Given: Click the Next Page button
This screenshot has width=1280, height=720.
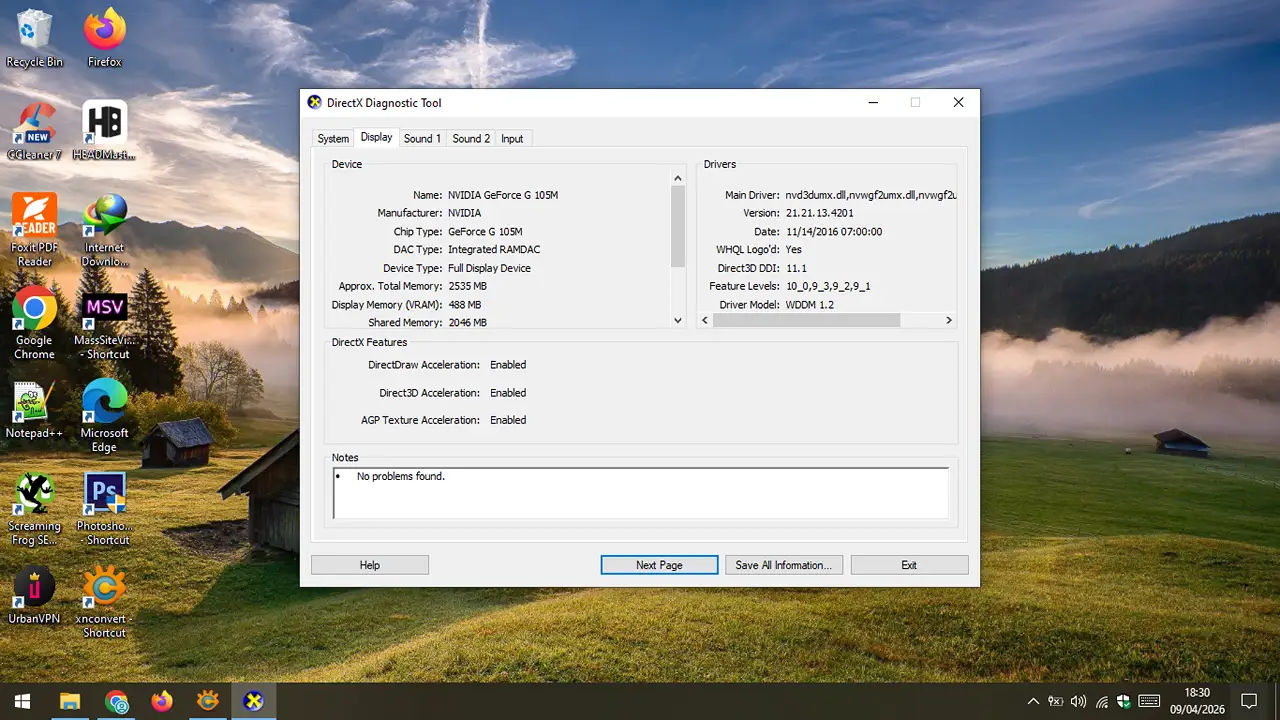Looking at the screenshot, I should [659, 565].
